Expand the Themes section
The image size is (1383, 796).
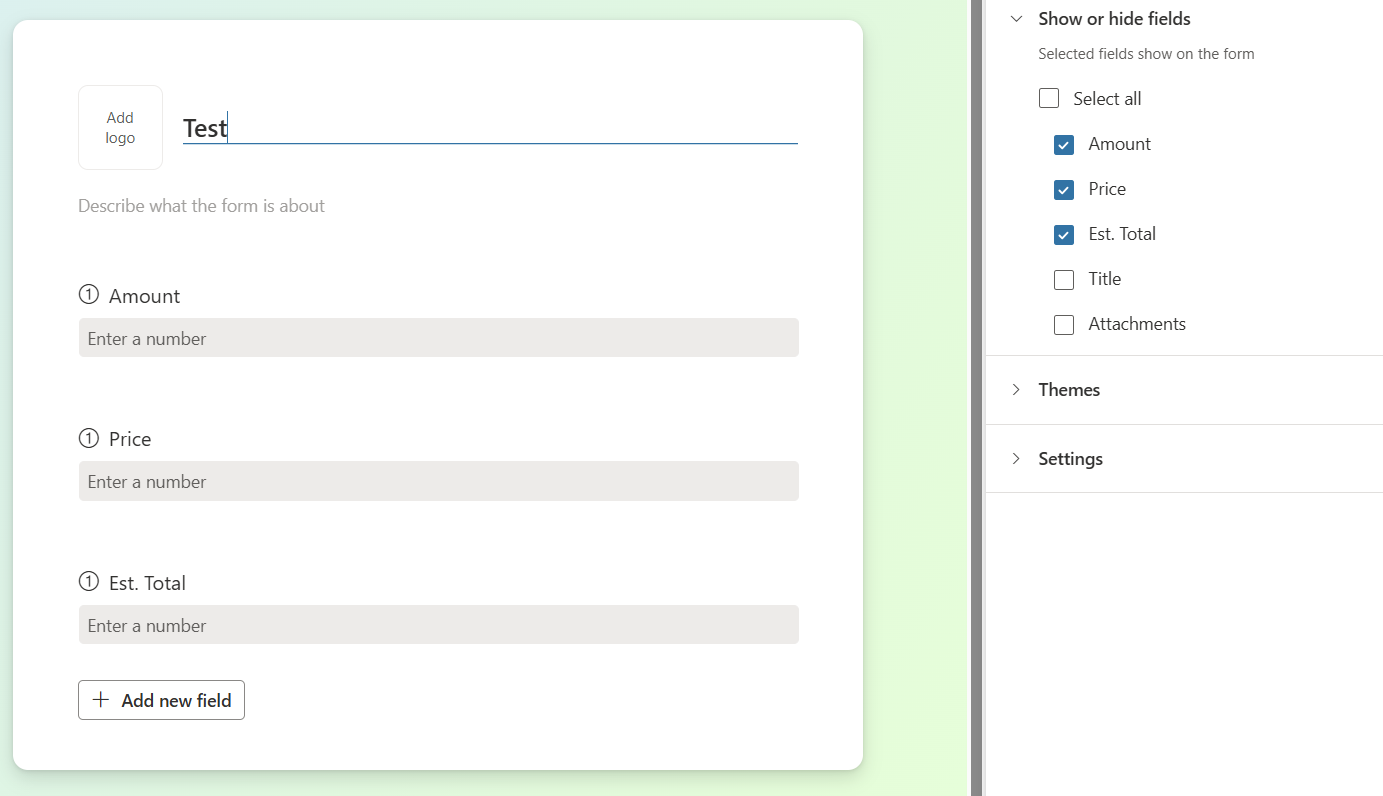pos(1069,390)
